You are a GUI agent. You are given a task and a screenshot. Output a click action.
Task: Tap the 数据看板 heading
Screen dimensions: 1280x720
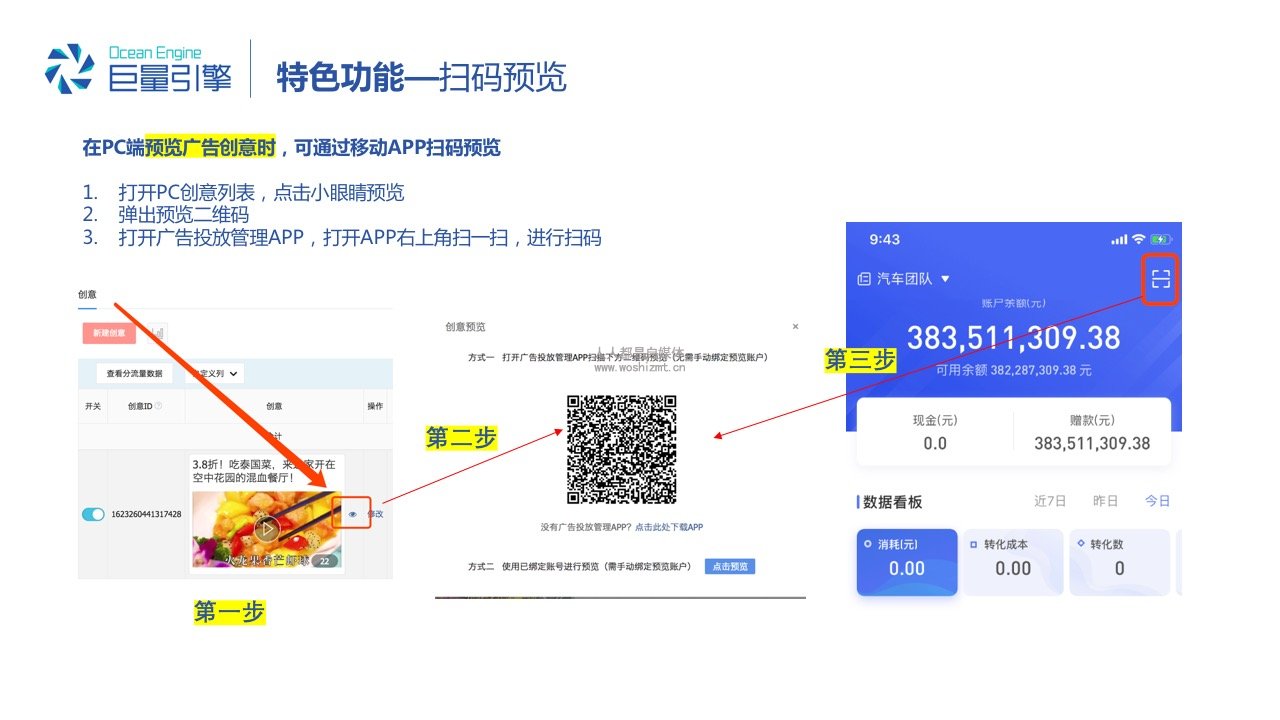893,501
